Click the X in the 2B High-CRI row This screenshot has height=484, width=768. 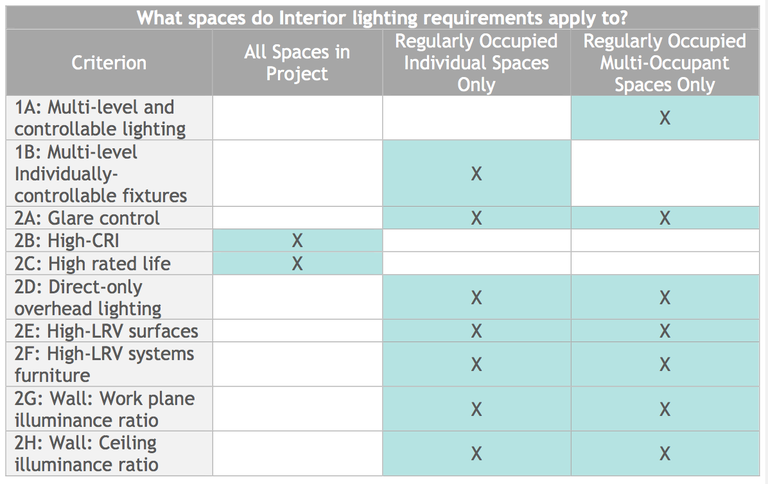[x=297, y=241]
